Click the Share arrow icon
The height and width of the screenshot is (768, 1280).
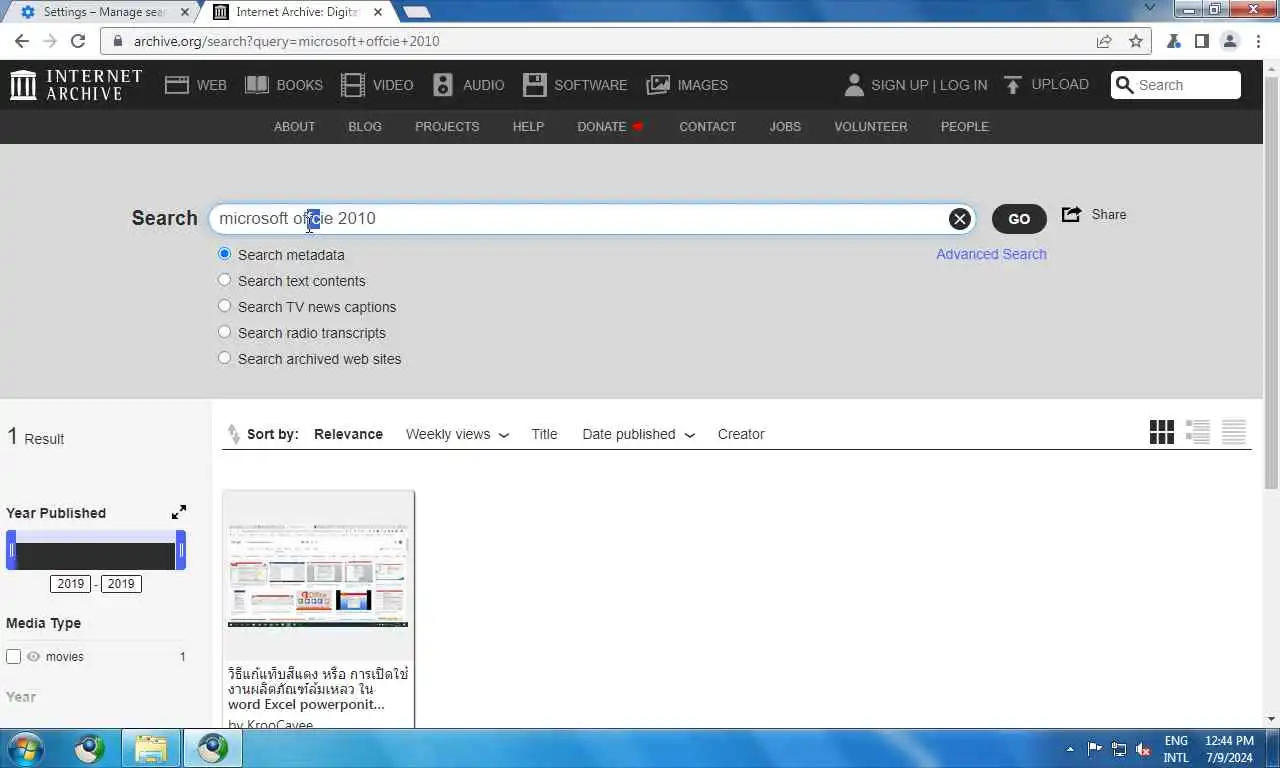point(1071,214)
